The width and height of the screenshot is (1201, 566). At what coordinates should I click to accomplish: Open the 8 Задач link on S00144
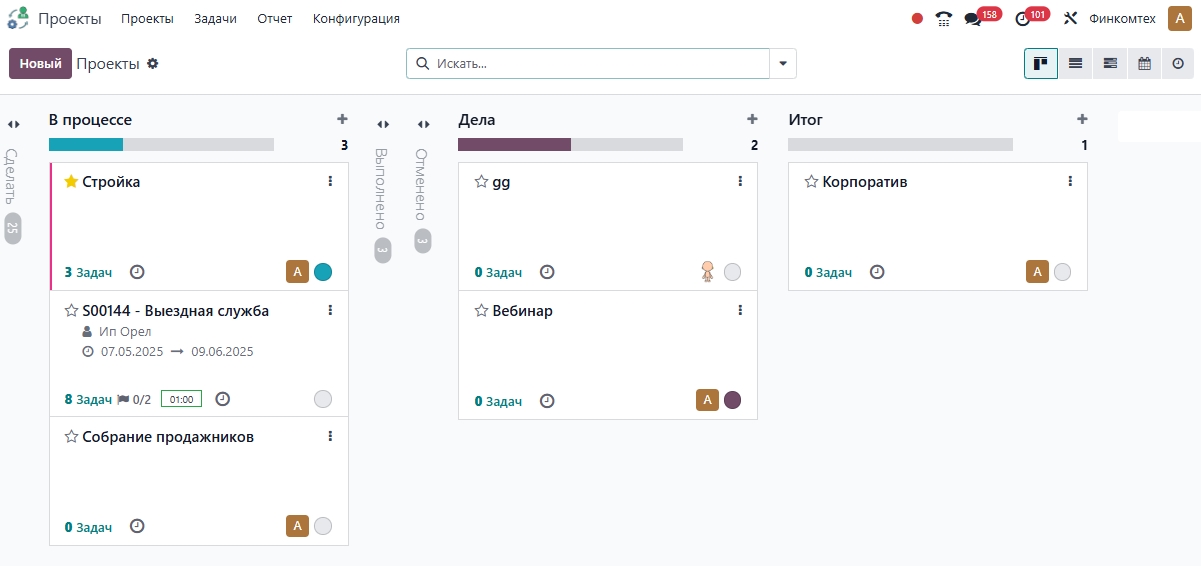[88, 399]
